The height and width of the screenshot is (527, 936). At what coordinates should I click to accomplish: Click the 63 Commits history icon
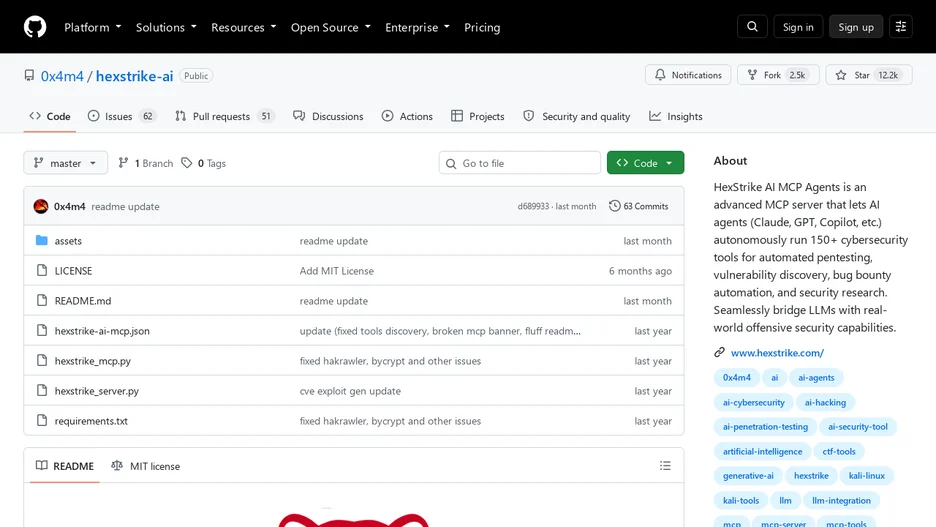coord(614,206)
